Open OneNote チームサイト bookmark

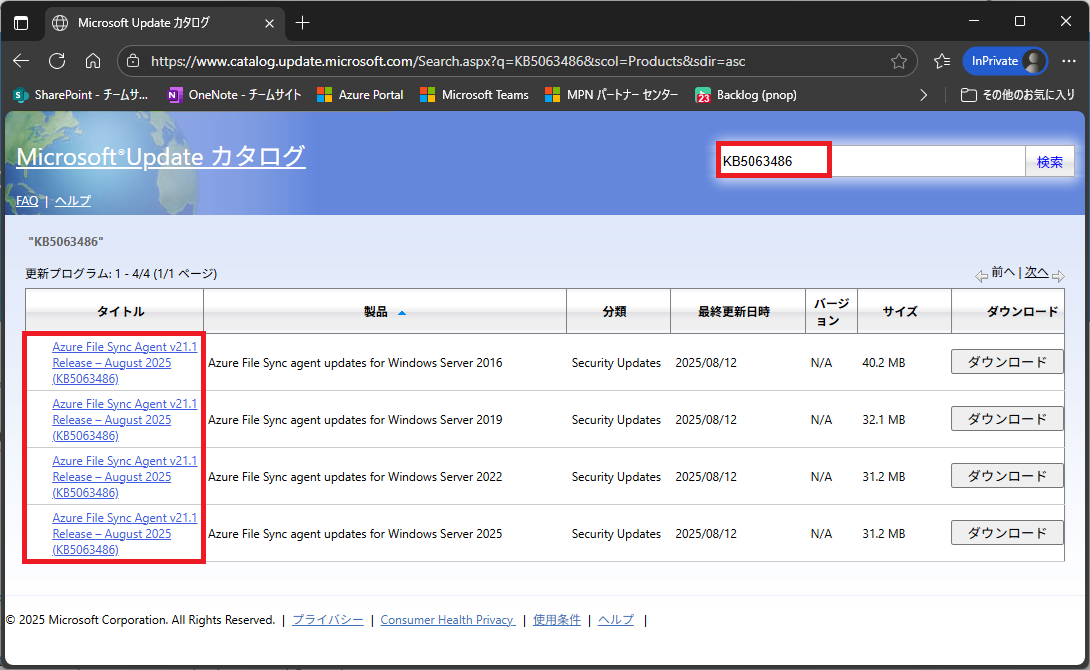click(234, 95)
